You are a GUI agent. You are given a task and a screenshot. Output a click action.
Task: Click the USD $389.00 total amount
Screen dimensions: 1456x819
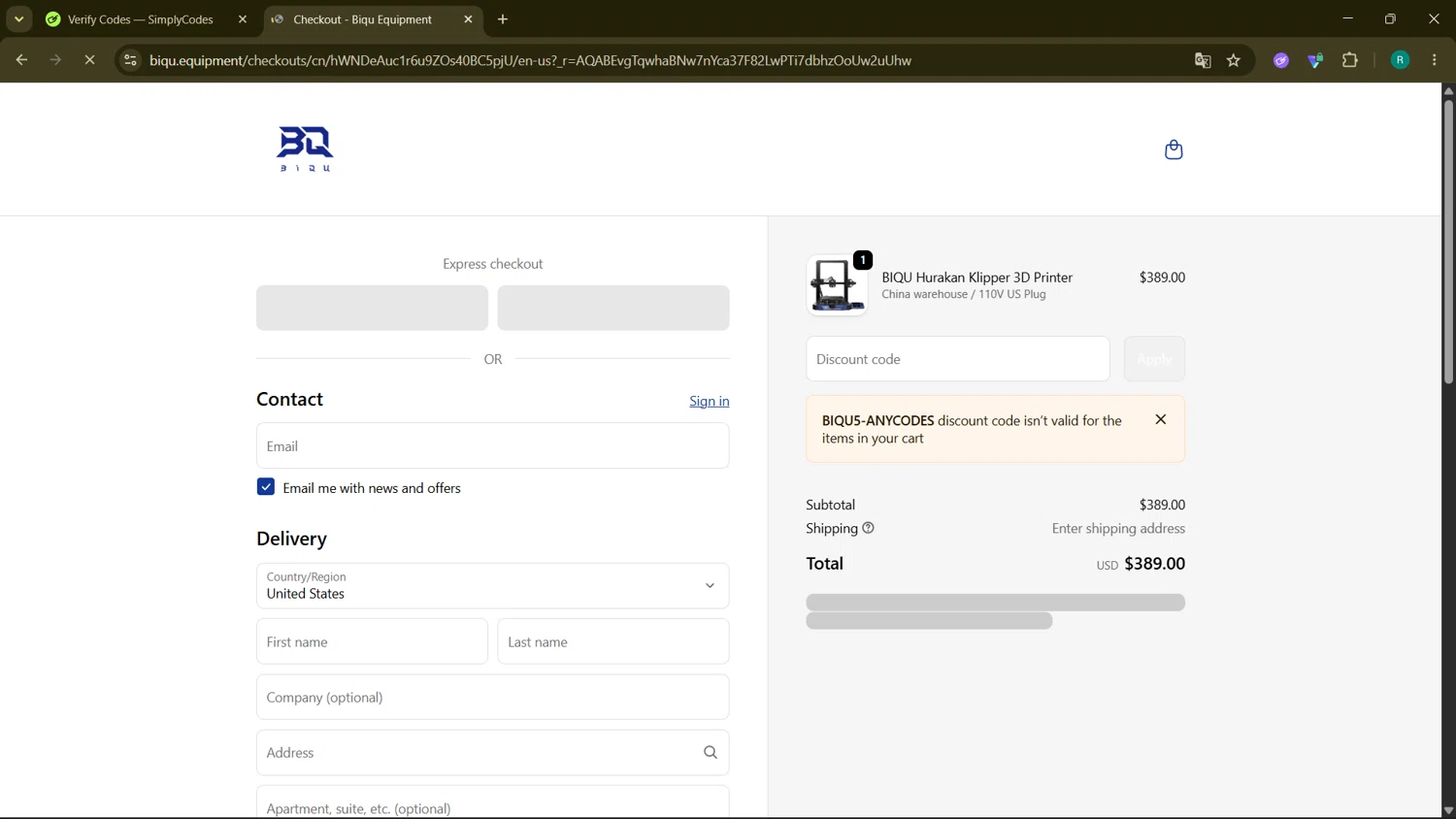click(x=1141, y=564)
